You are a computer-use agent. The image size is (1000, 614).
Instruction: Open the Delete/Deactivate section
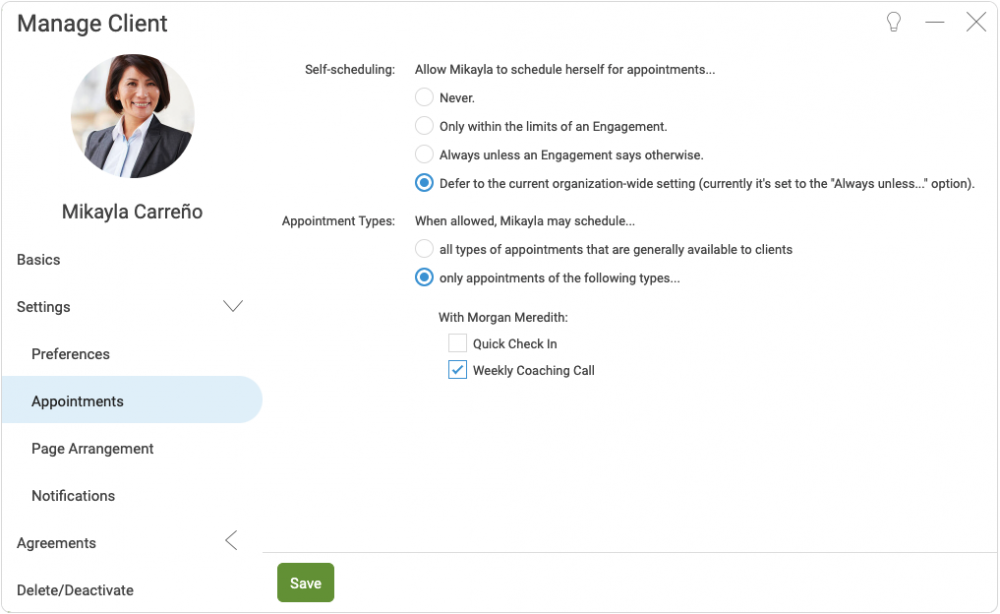pyautogui.click(x=75, y=590)
